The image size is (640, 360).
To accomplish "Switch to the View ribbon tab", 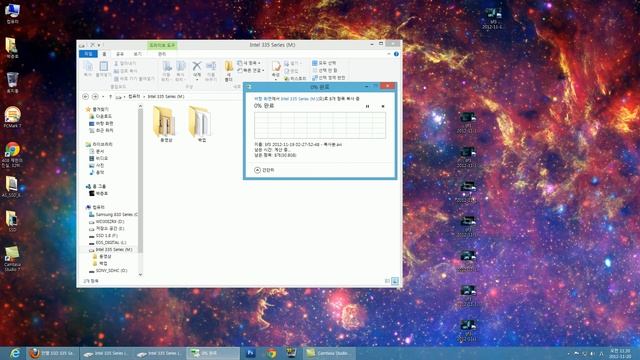I will [x=138, y=54].
